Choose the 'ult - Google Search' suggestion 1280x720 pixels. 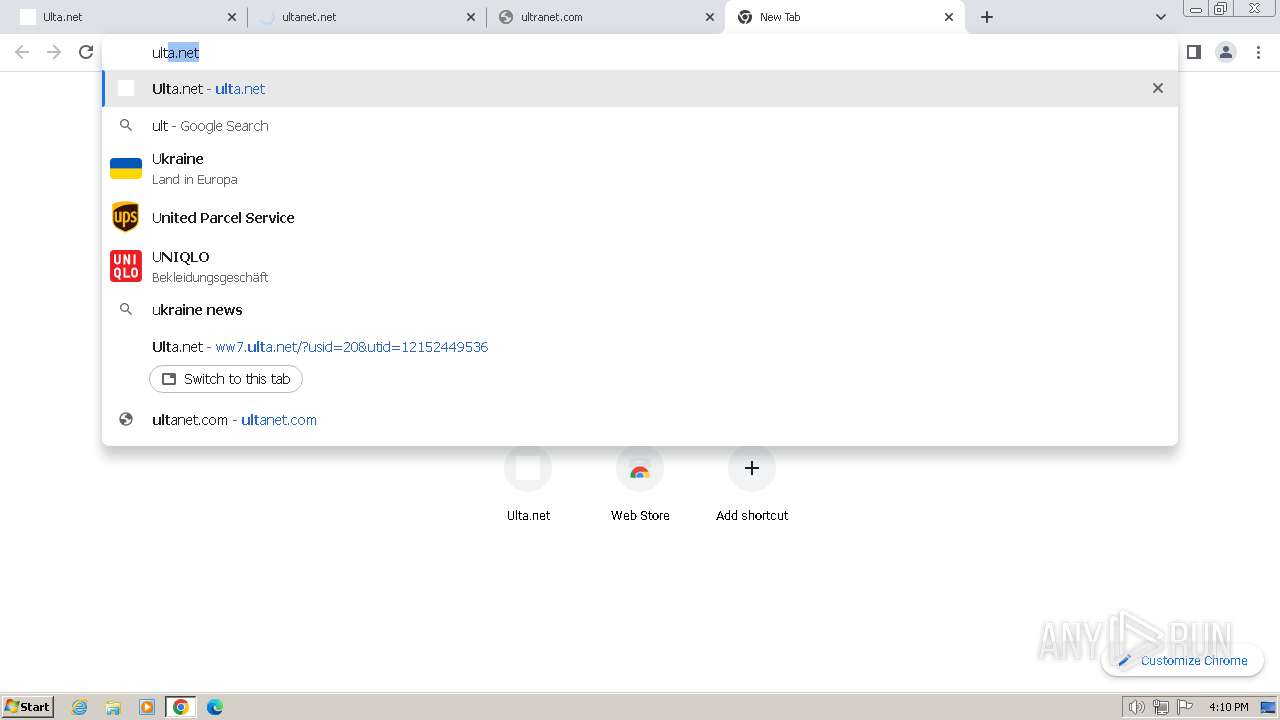point(640,126)
